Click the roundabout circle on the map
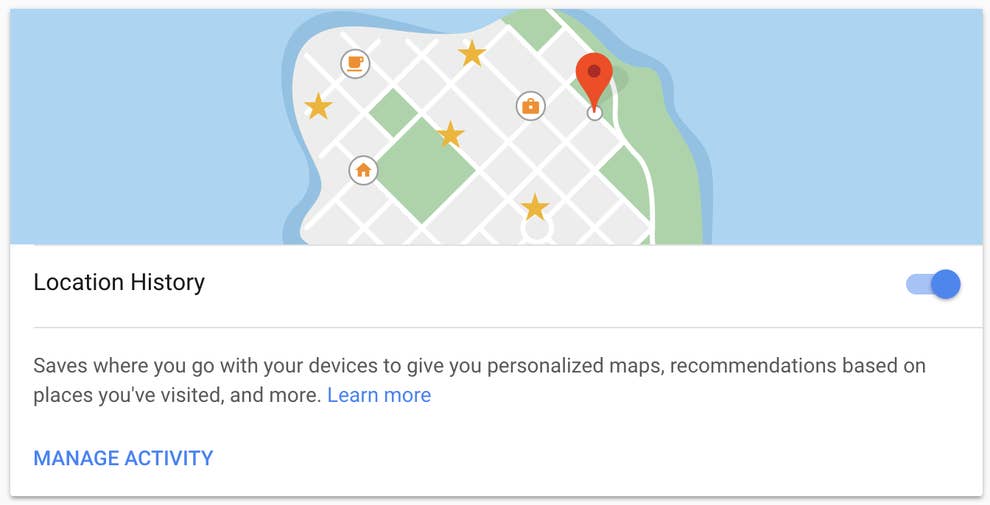This screenshot has height=505, width=990. point(537,230)
